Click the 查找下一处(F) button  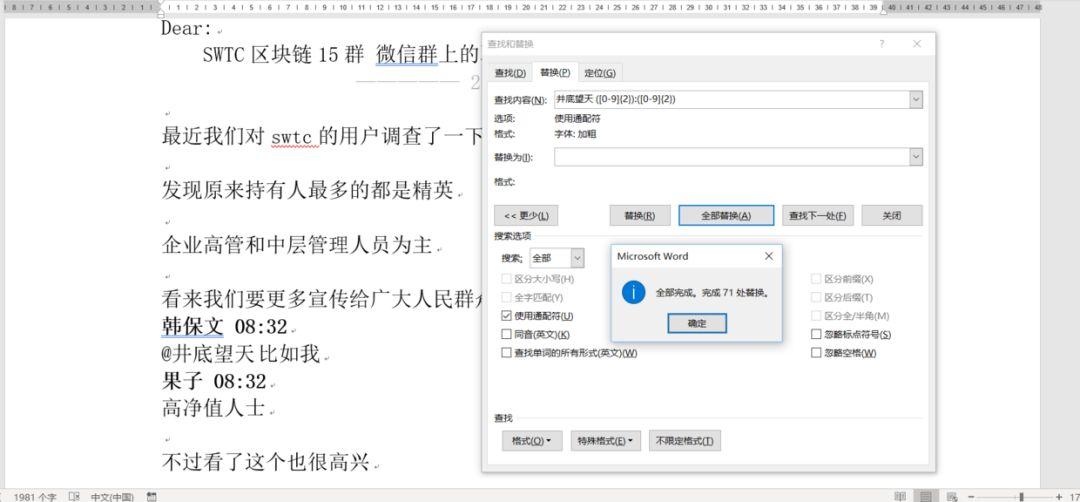817,216
